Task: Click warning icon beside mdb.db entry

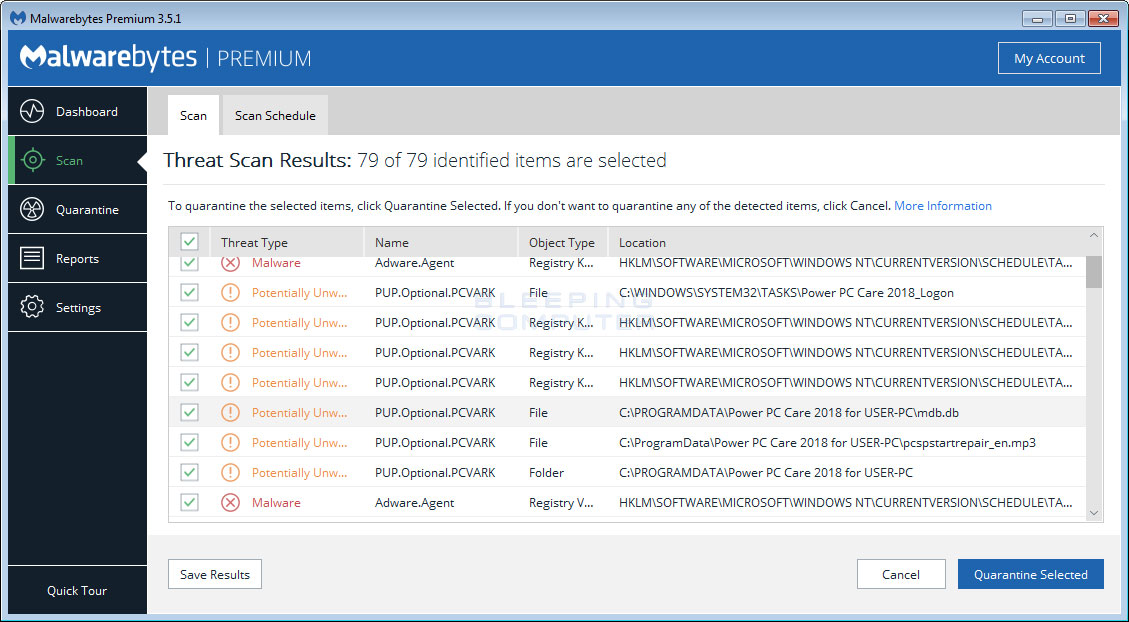Action: click(x=231, y=413)
